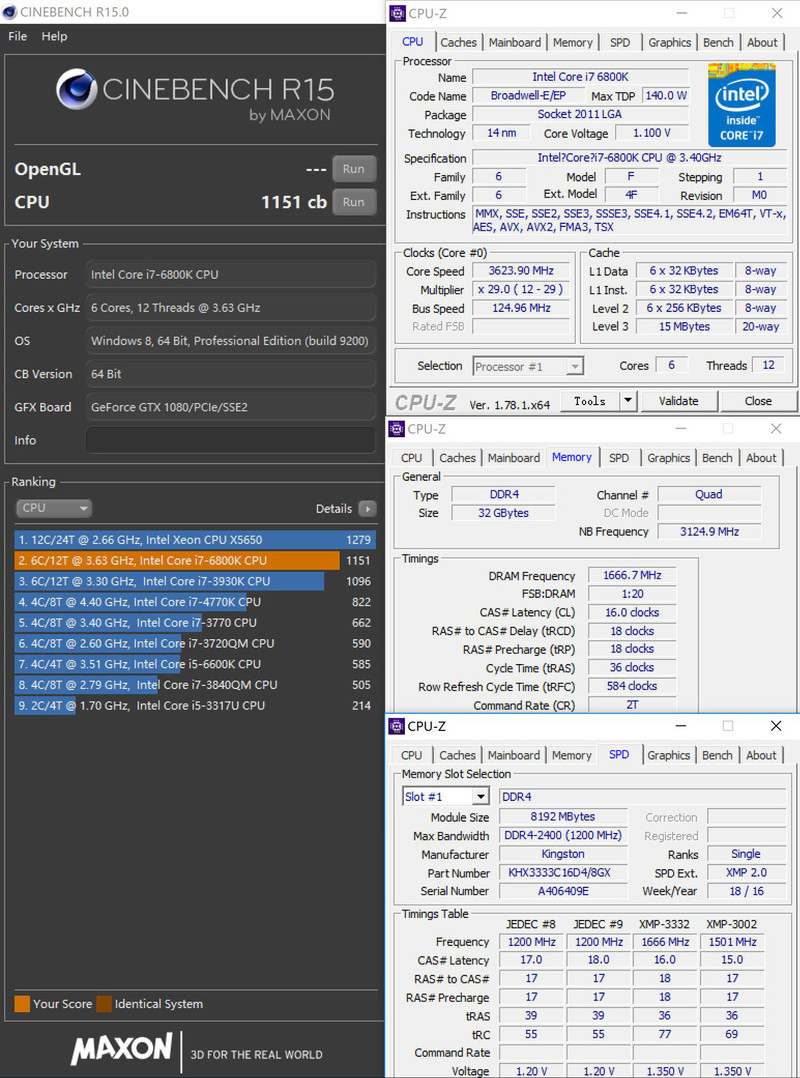Image resolution: width=800 pixels, height=1078 pixels.
Task: Click the empty Info text field
Action: pos(230,440)
